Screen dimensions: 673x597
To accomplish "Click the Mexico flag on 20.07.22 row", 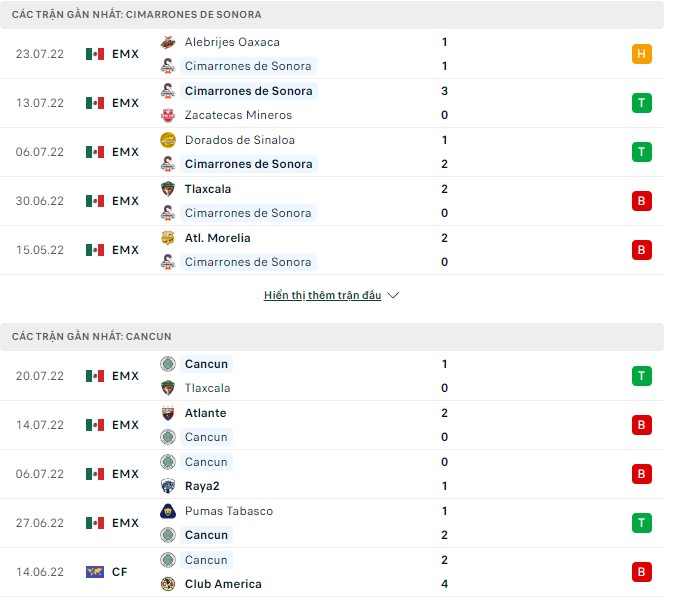I will point(95,376).
